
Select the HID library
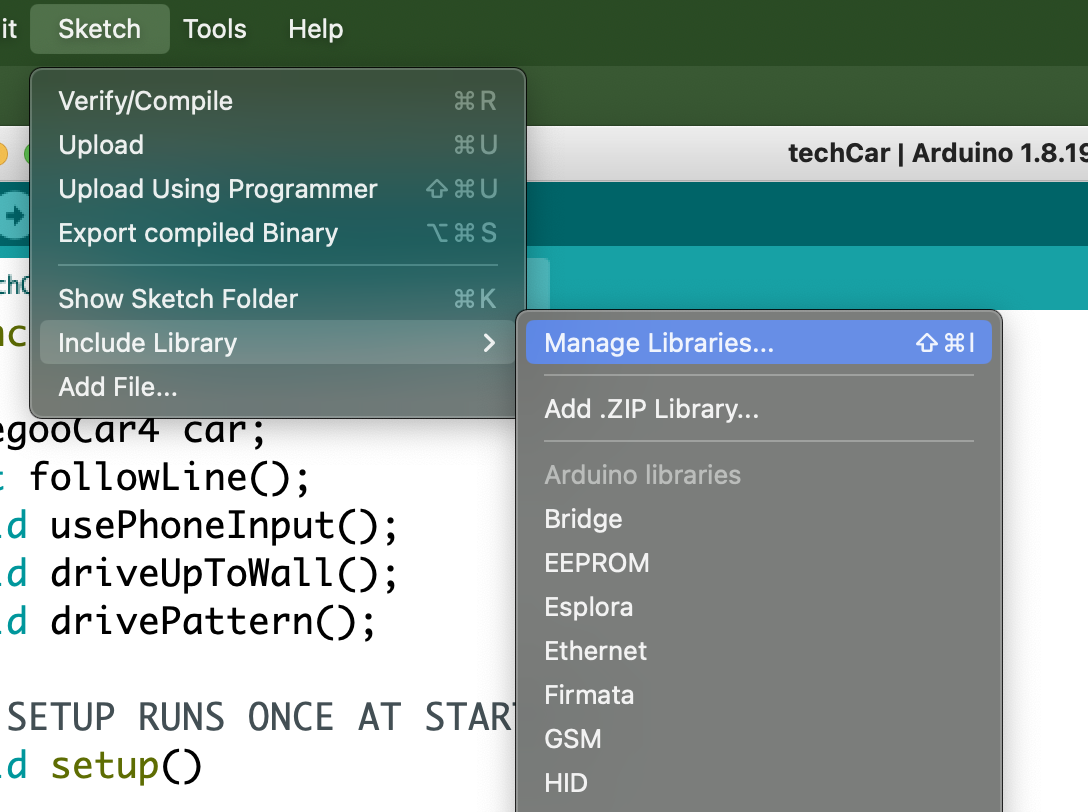click(x=565, y=783)
